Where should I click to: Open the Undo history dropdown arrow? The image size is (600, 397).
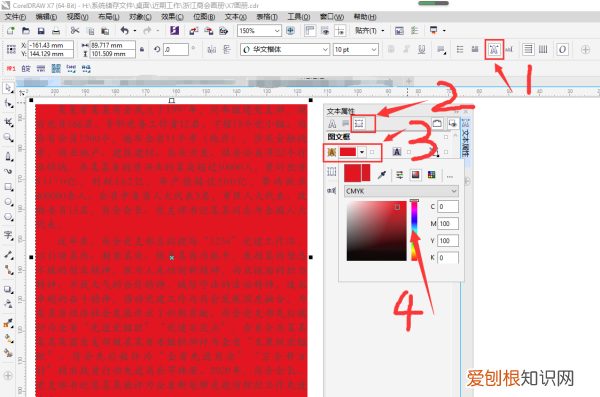(x=135, y=31)
